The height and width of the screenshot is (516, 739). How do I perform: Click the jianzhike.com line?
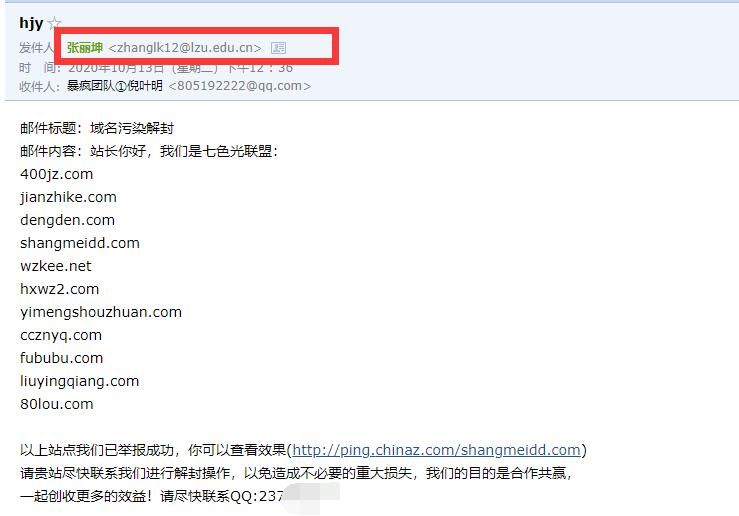point(68,197)
